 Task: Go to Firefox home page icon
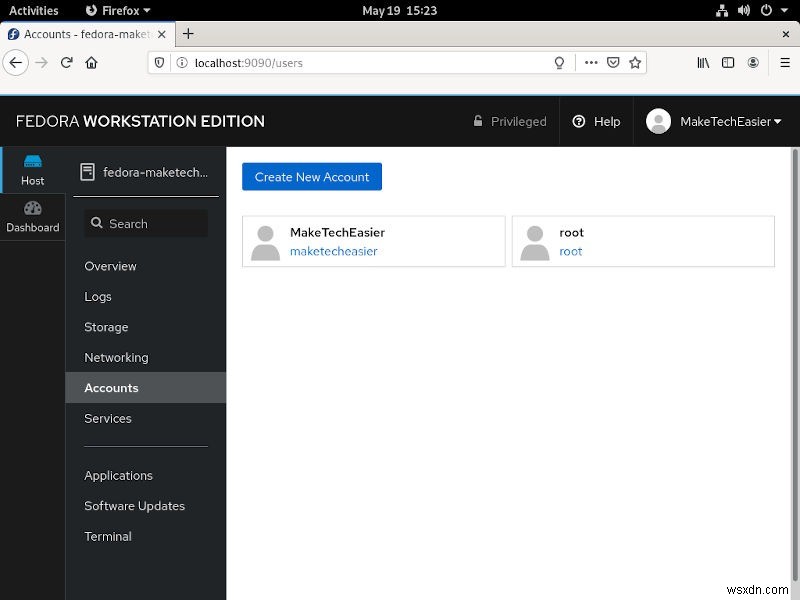tap(91, 63)
